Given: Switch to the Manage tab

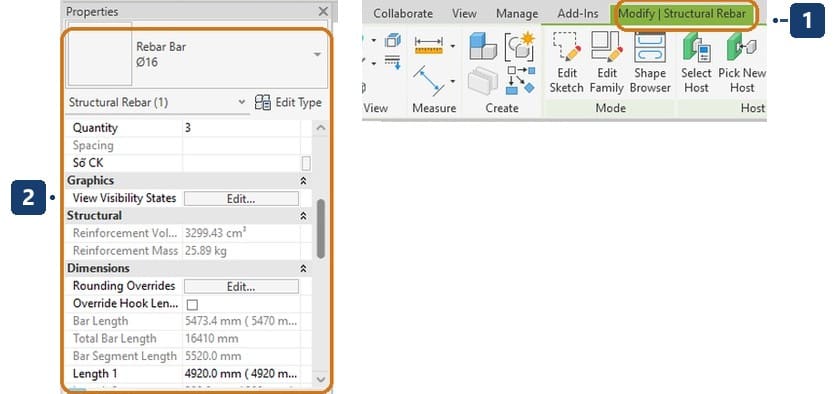Looking at the screenshot, I should click(517, 14).
